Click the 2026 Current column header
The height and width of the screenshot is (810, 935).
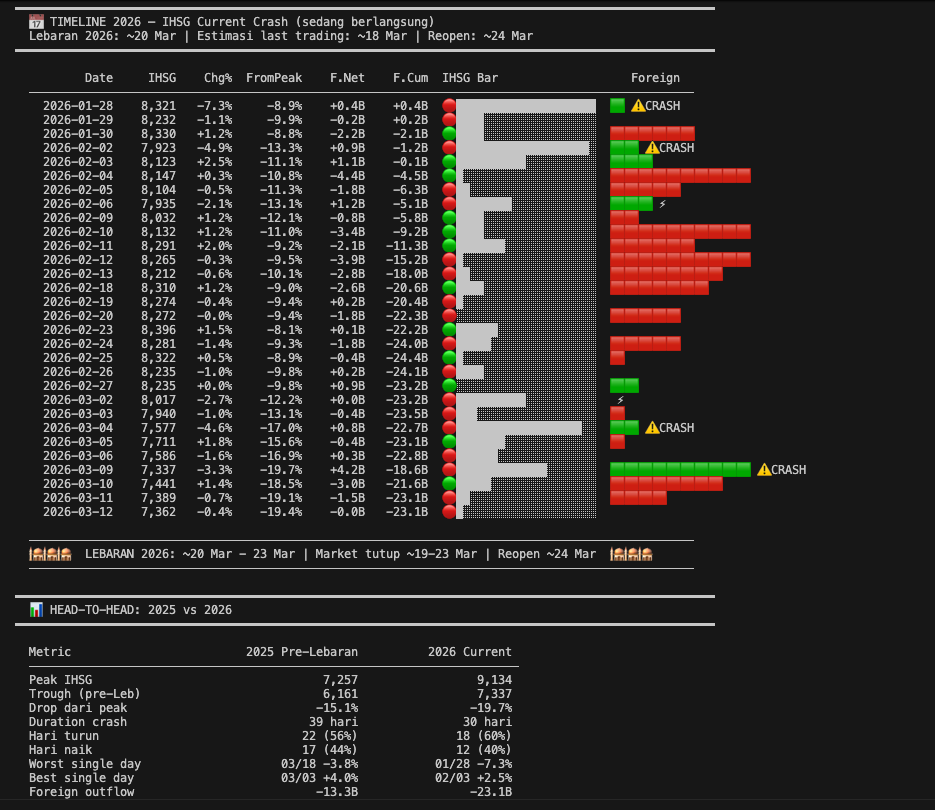pos(469,652)
